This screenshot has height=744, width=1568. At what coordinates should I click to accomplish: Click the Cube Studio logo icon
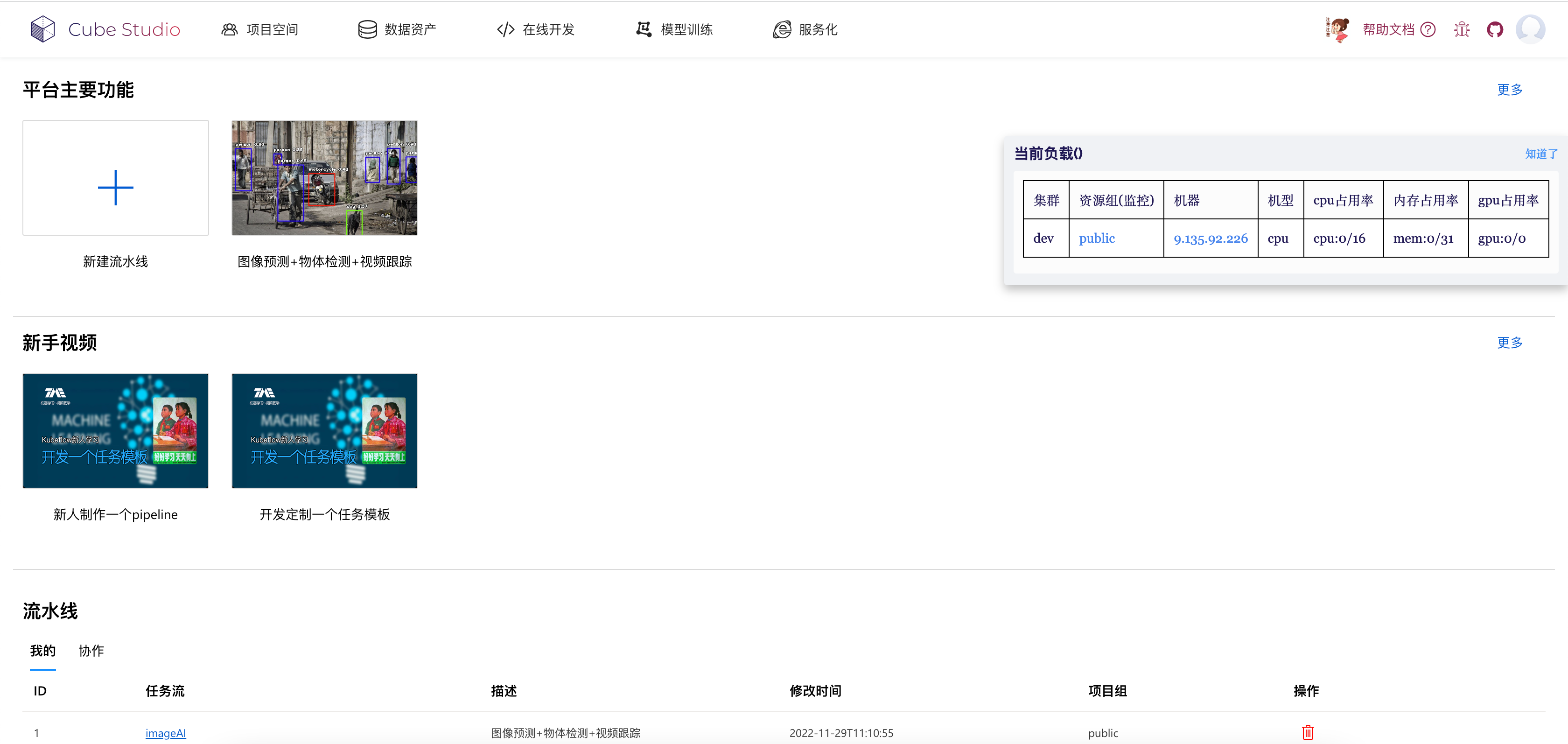[x=42, y=28]
